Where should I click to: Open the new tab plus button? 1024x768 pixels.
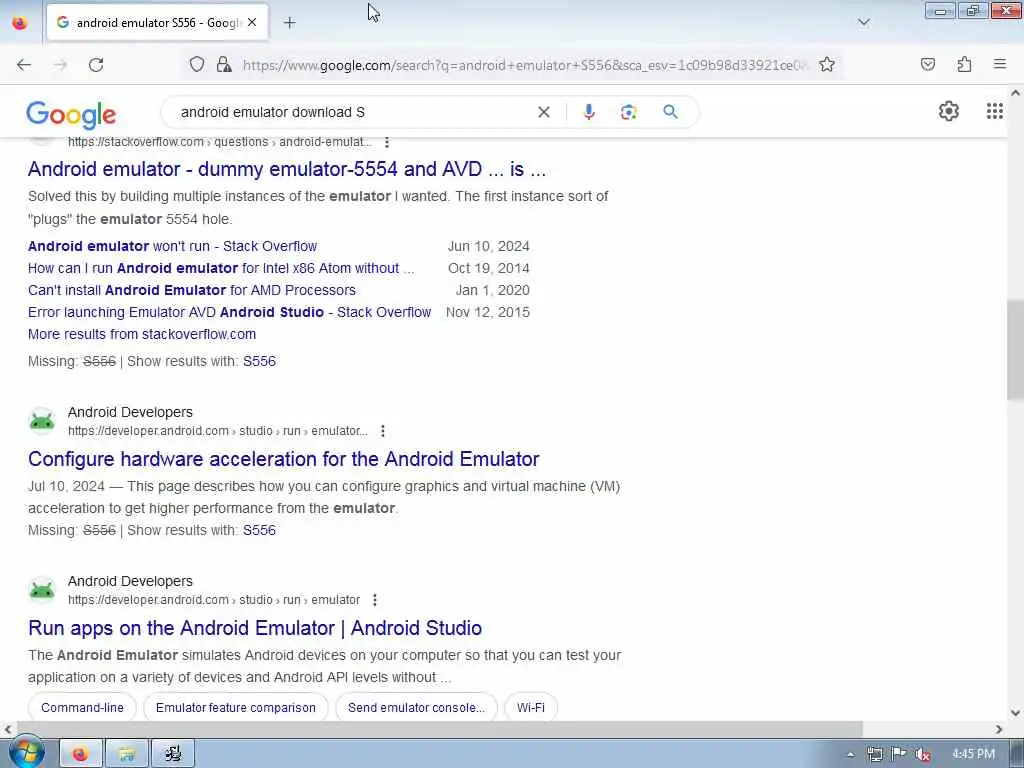pyautogui.click(x=289, y=23)
